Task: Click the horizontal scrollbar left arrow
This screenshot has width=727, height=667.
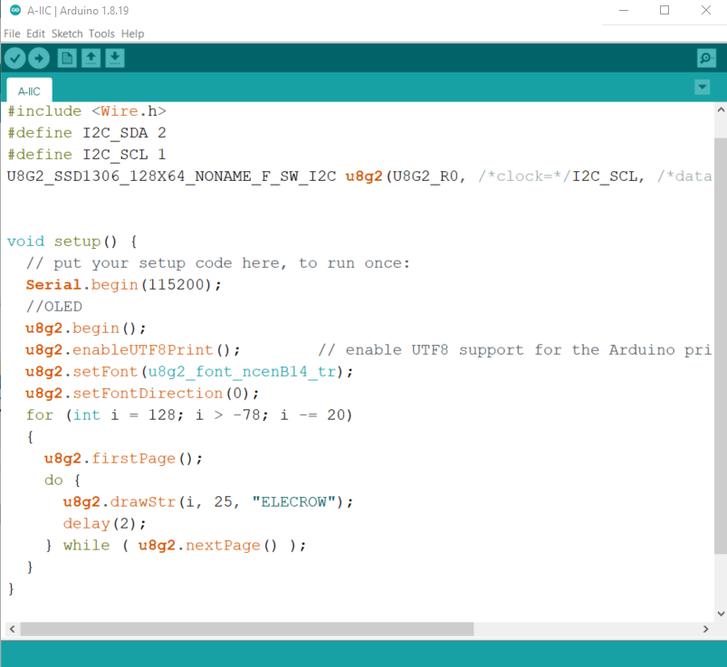Action: (13, 629)
